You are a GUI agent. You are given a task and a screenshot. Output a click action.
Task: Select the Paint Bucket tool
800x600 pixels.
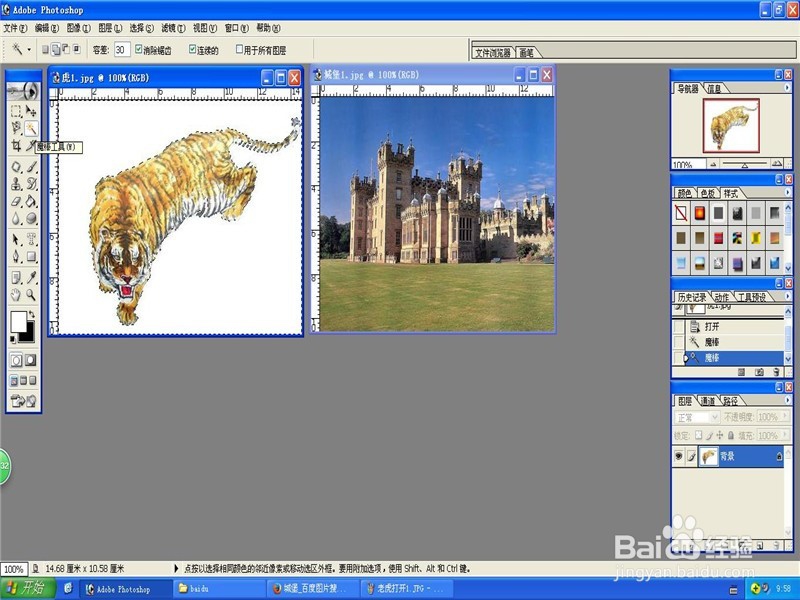point(31,201)
